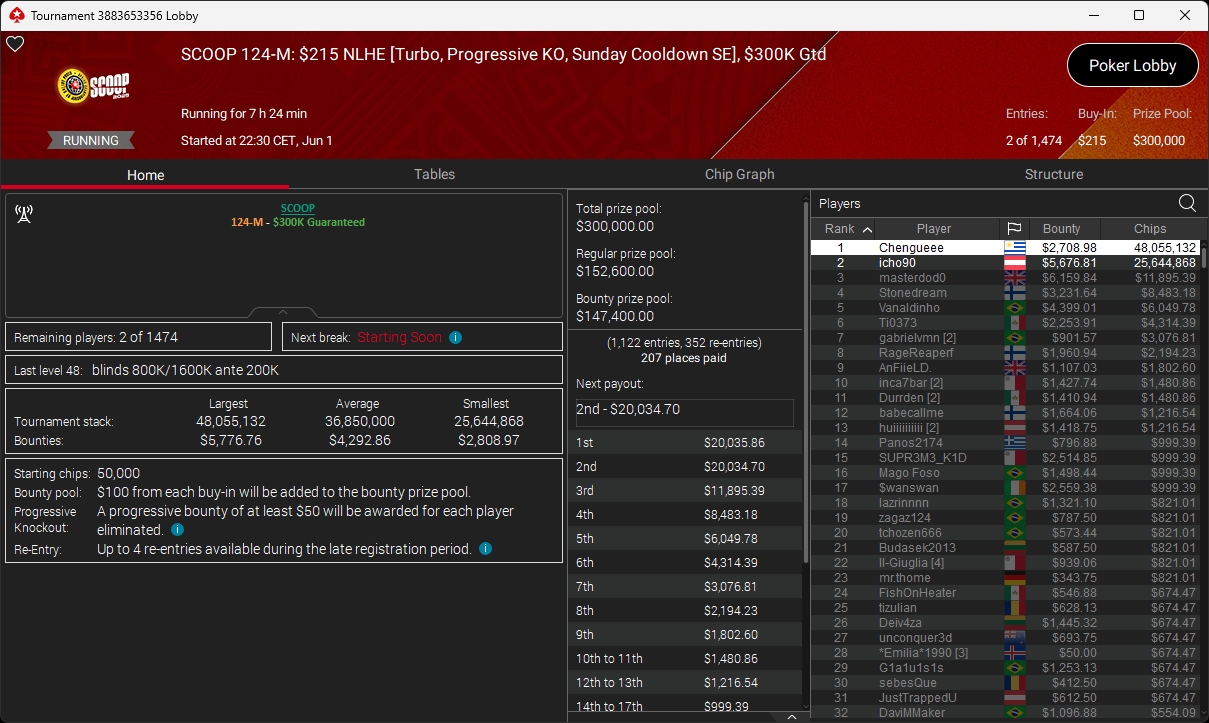Click Remaining players: 2 of 1474 box
The image size is (1209, 723).
(139, 337)
